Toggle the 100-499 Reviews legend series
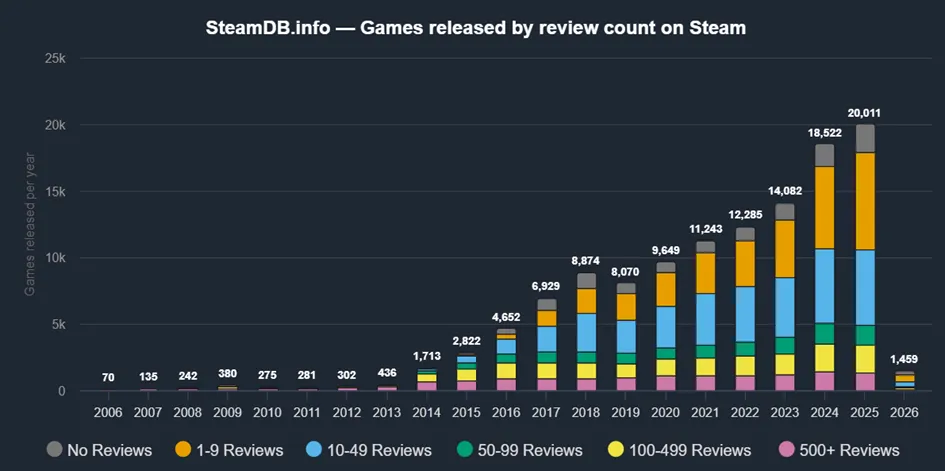This screenshot has height=471, width=945. pos(678,450)
